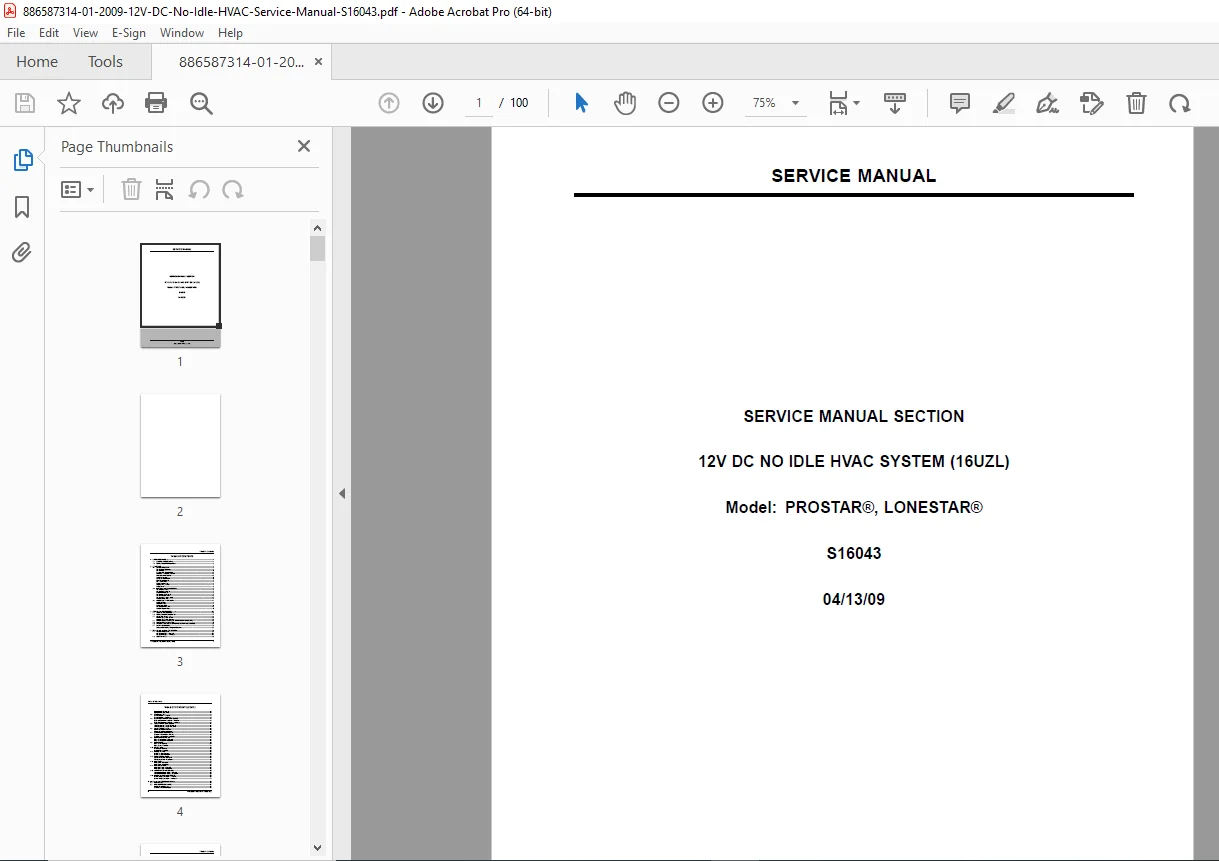Viewport: 1219px width, 861px height.
Task: Add a comment sticky note
Action: point(960,103)
